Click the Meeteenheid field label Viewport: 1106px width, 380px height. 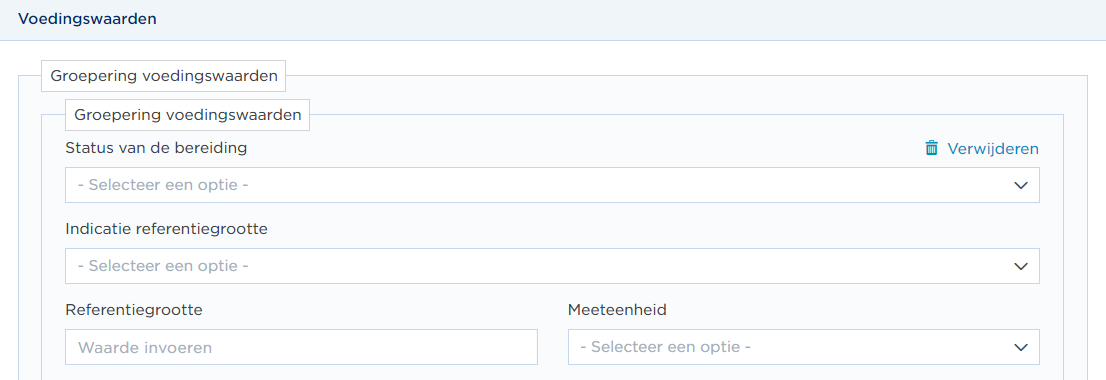pyautogui.click(x=617, y=310)
